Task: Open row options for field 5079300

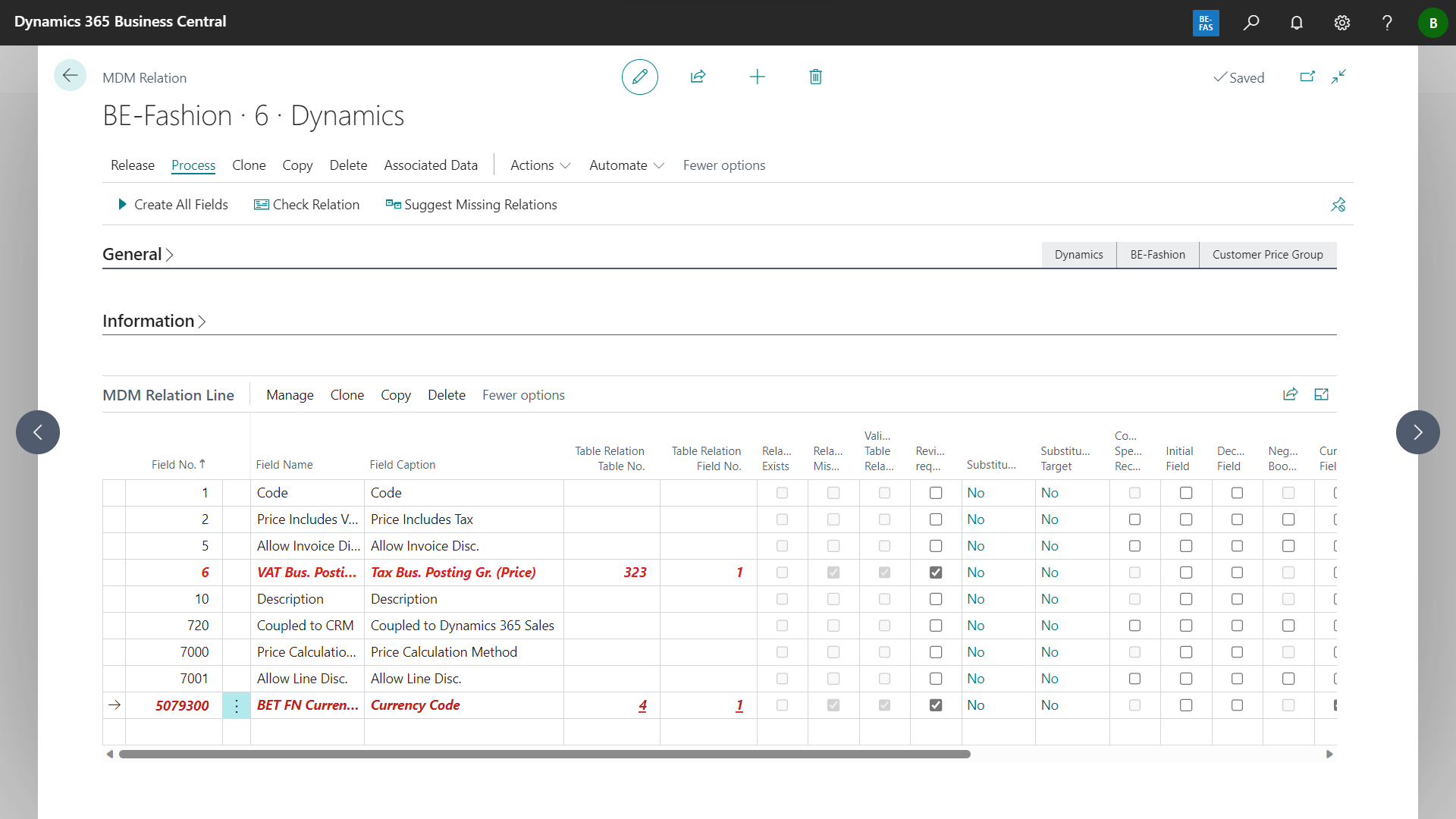Action: [237, 705]
